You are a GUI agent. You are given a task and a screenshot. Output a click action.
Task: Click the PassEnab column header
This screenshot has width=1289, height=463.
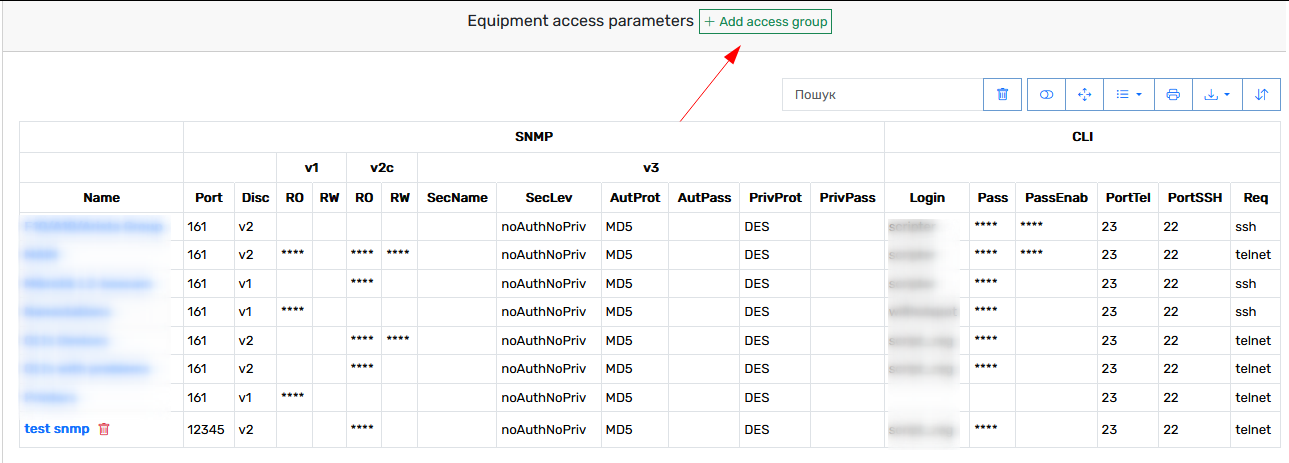pyautogui.click(x=1056, y=198)
